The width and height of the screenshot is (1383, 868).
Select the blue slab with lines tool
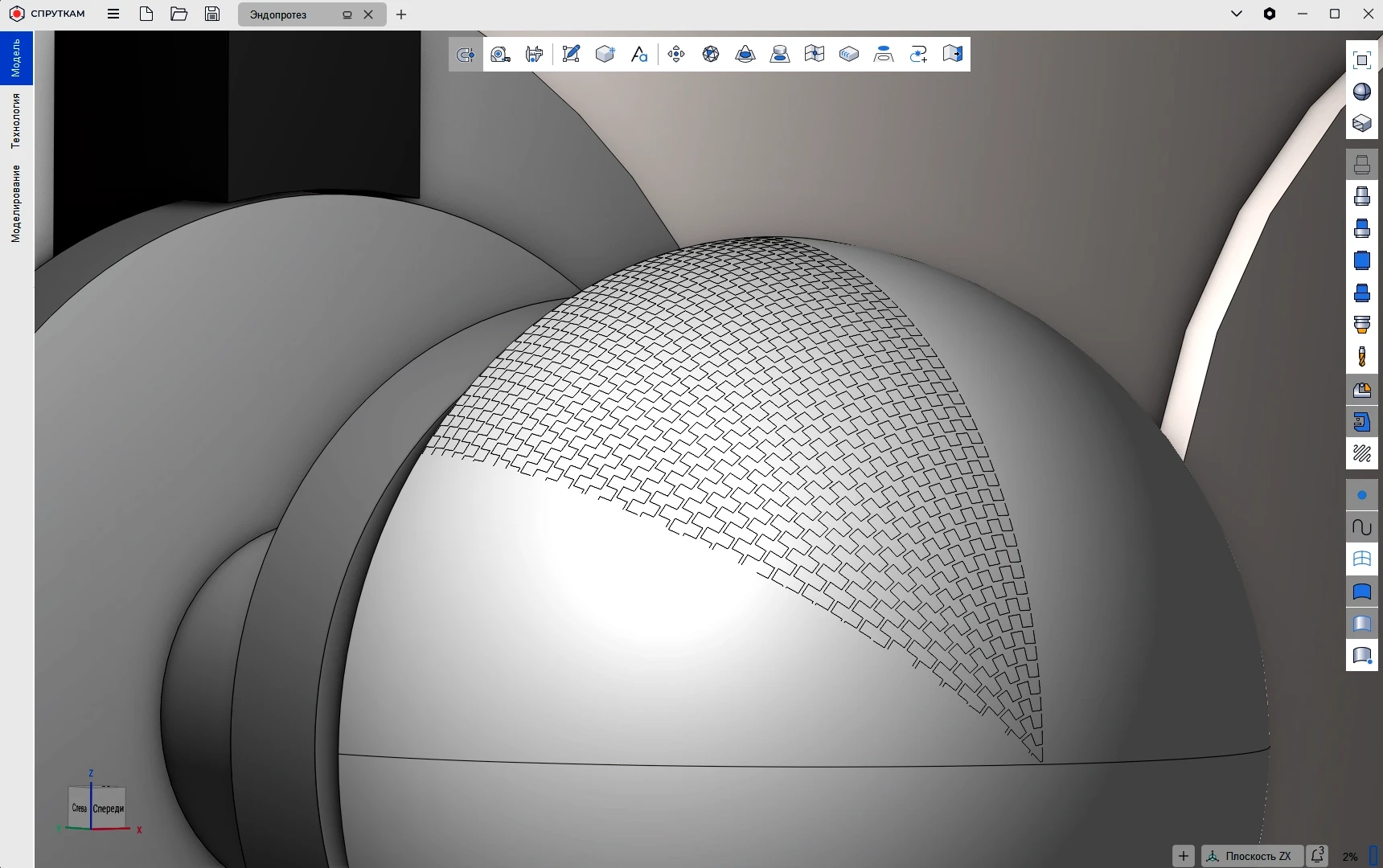click(849, 54)
